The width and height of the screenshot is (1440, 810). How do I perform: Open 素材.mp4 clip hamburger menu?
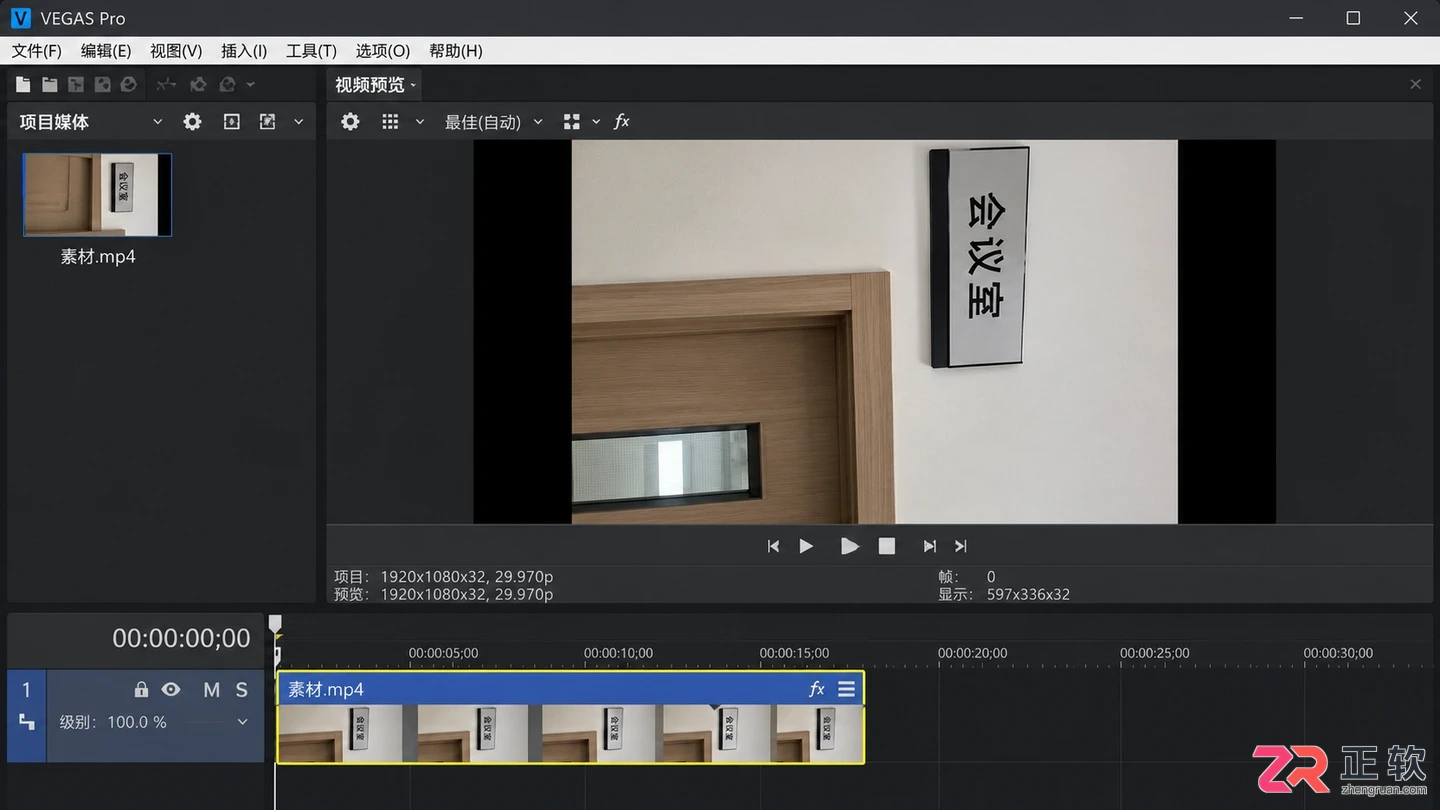point(846,689)
